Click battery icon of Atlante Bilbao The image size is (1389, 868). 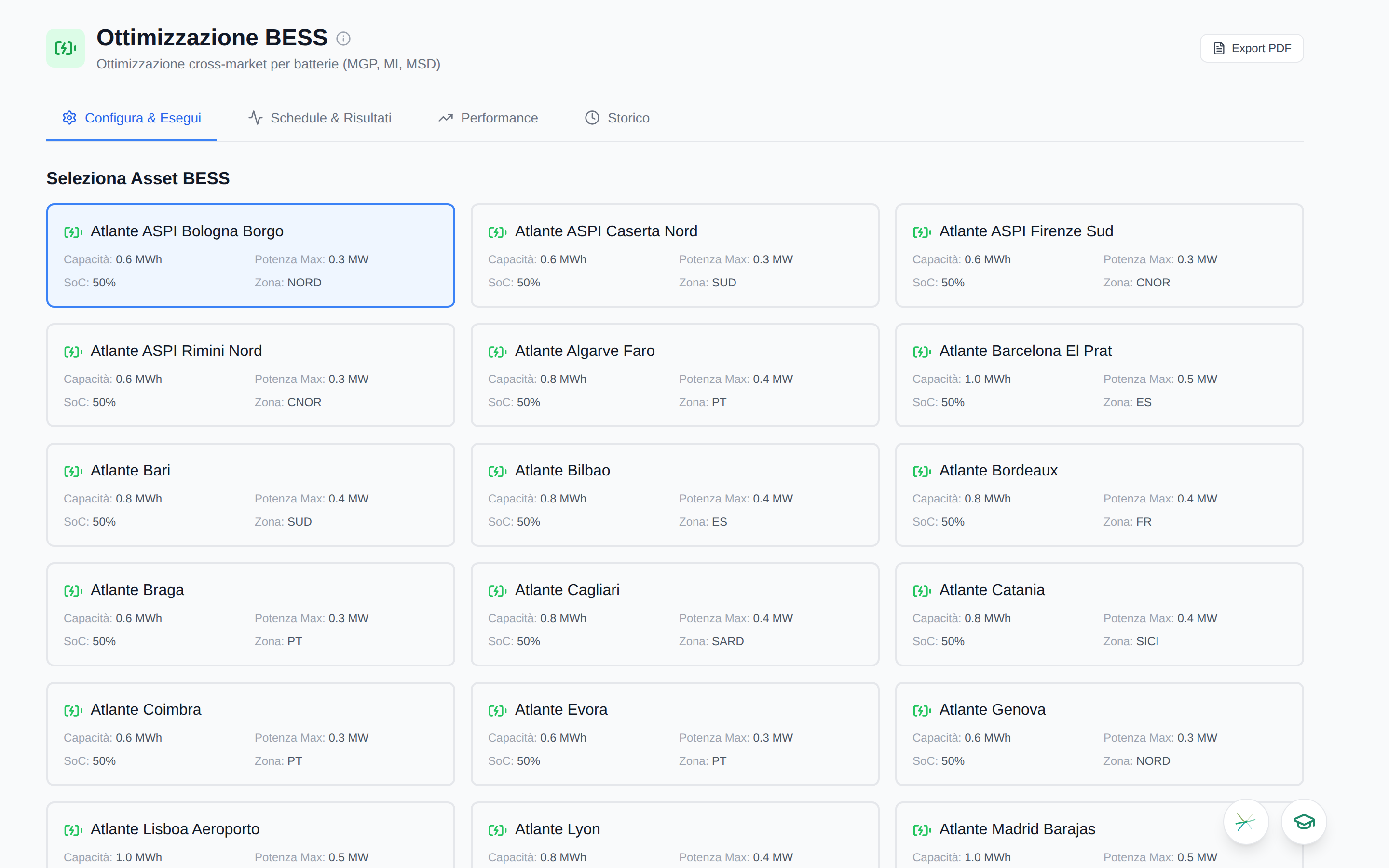(x=498, y=471)
